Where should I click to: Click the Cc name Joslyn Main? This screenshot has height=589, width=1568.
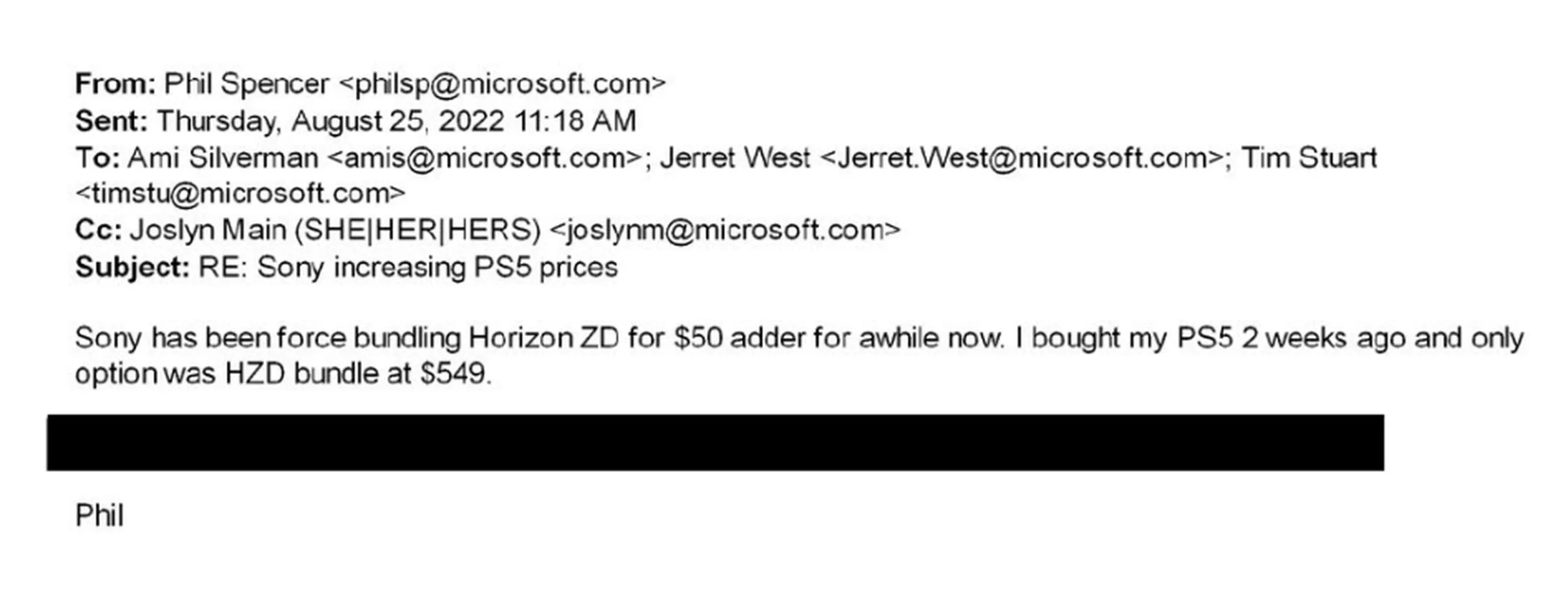(208, 230)
